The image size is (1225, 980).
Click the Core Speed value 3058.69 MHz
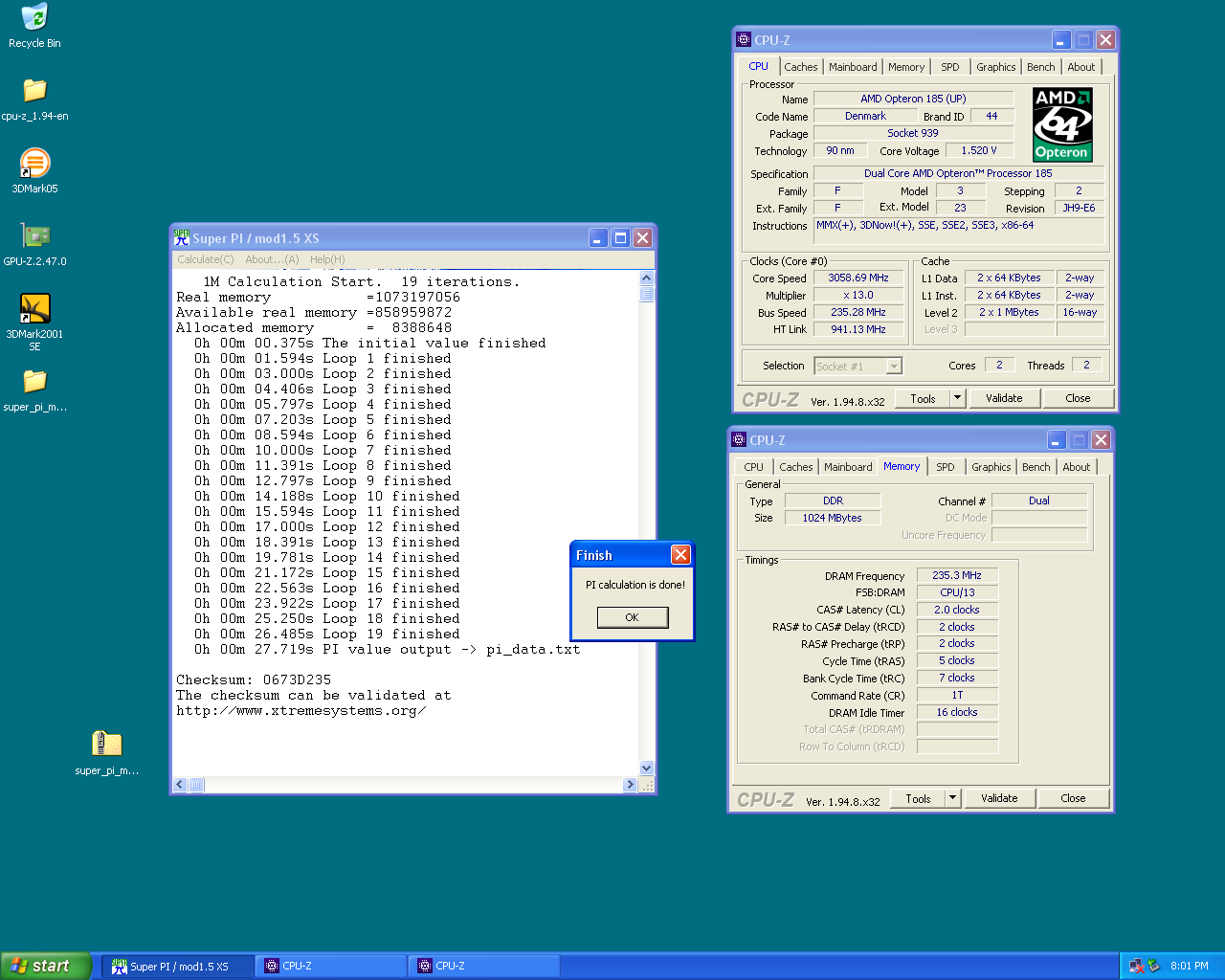858,278
